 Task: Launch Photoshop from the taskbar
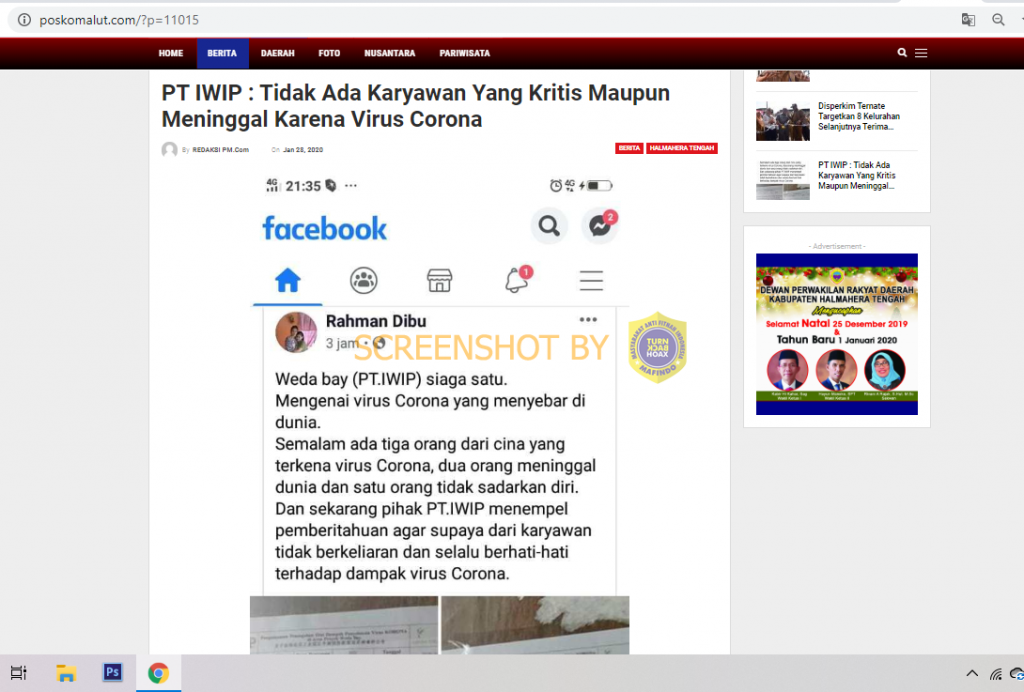click(x=112, y=672)
